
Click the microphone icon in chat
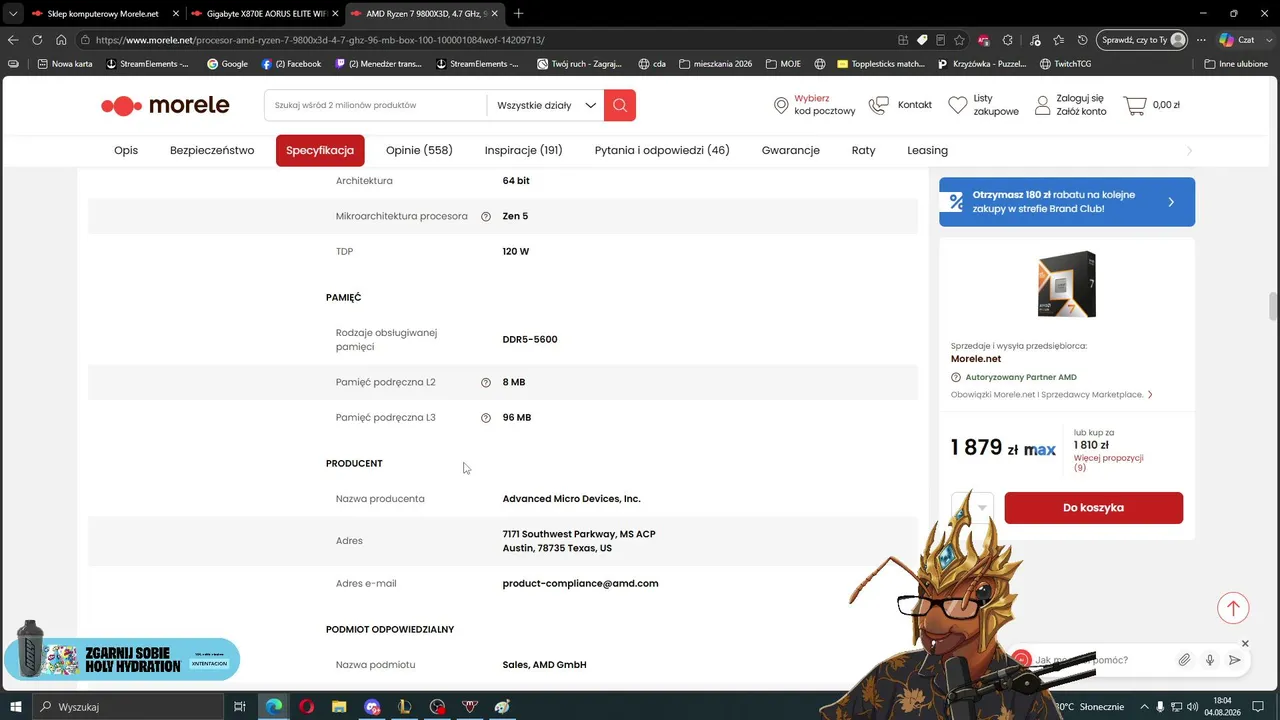(x=1210, y=660)
